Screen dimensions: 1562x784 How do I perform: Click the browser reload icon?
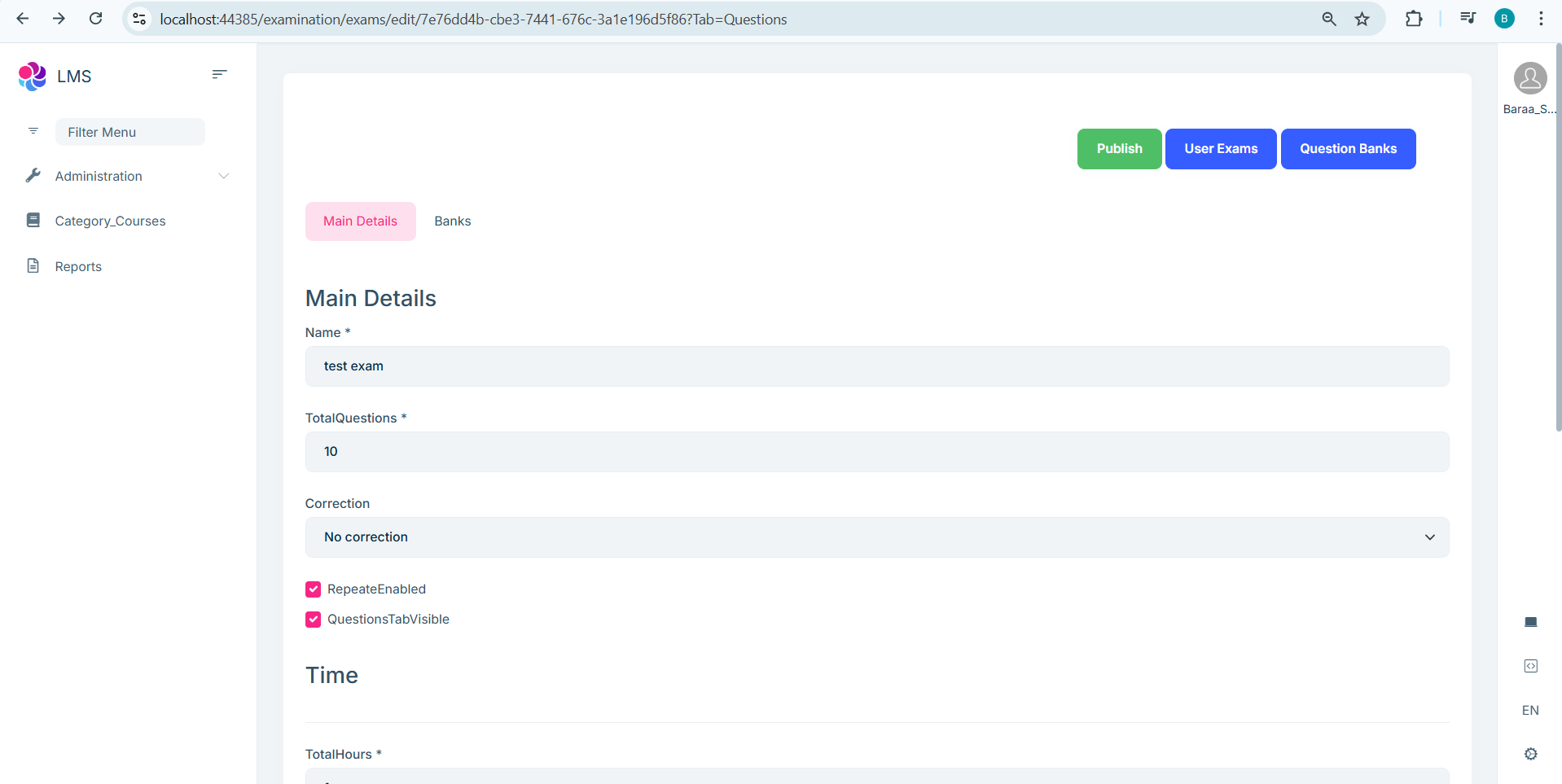(x=95, y=19)
